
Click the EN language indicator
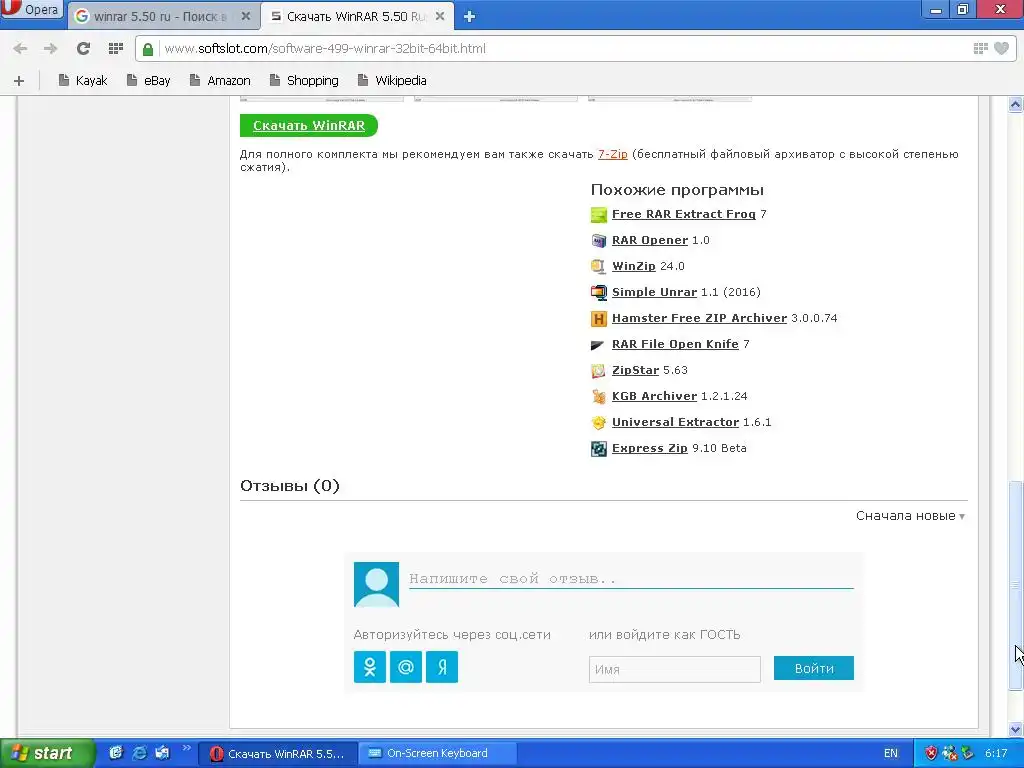(891, 754)
